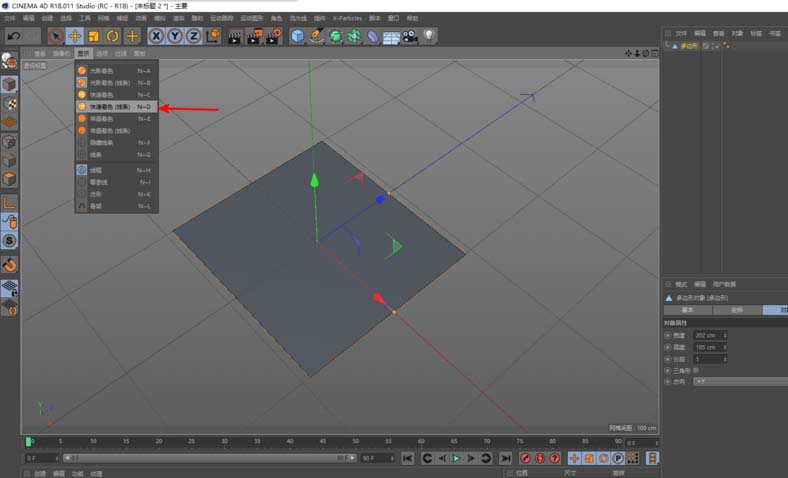Click the 宽度 width value stepper arrows

coord(724,335)
